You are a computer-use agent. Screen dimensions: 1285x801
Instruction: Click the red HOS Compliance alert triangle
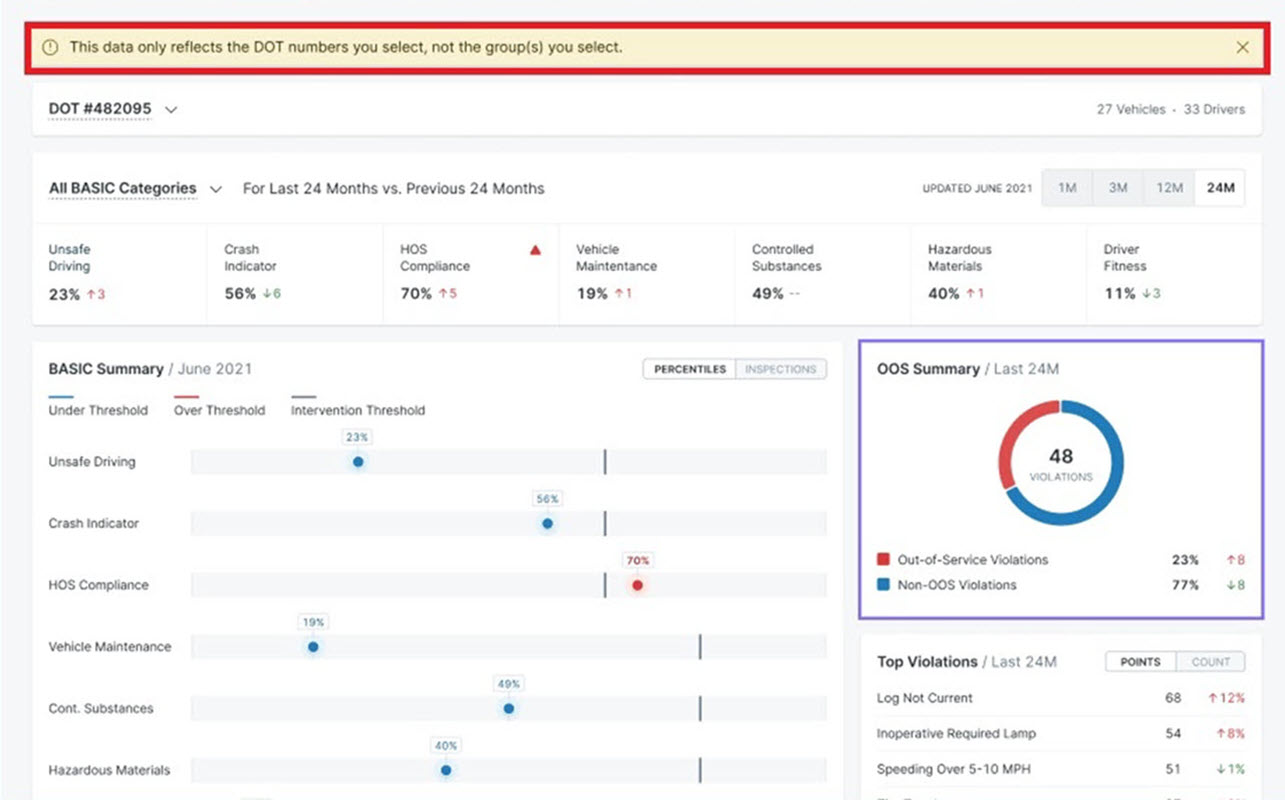point(535,250)
